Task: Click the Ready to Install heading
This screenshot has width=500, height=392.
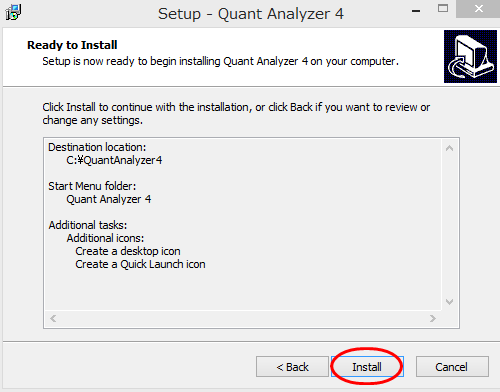Action: pos(72,45)
